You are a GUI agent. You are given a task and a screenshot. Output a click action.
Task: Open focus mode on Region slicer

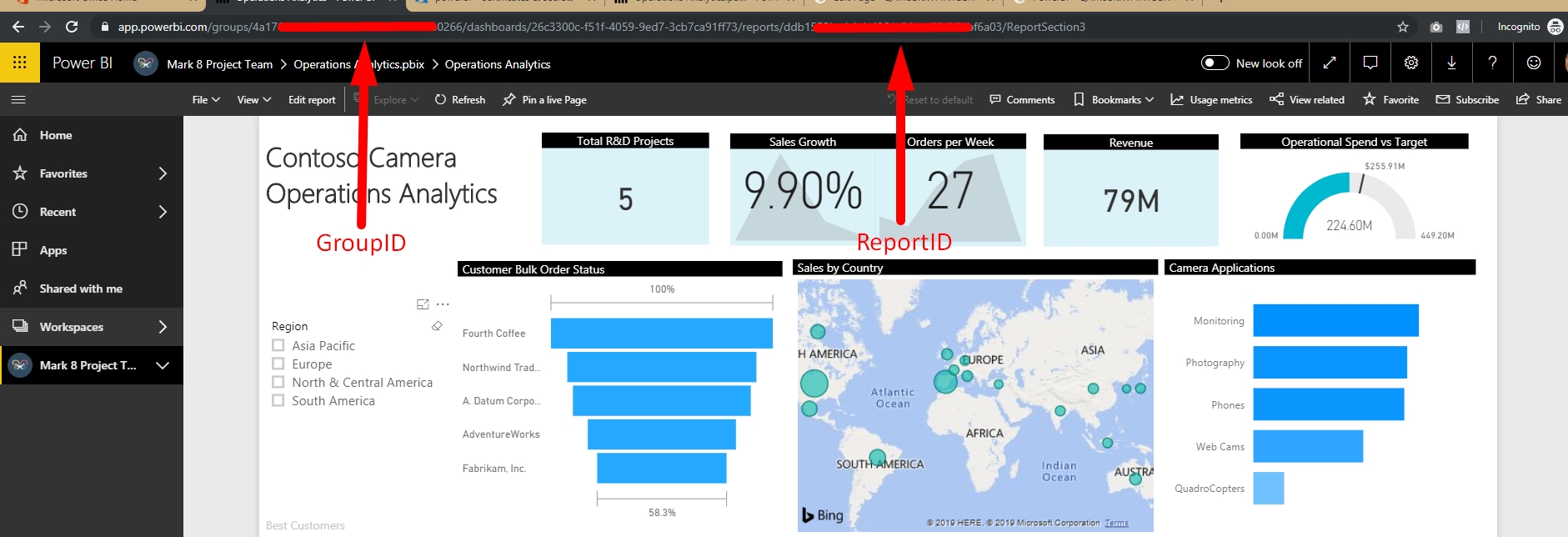coord(423,304)
